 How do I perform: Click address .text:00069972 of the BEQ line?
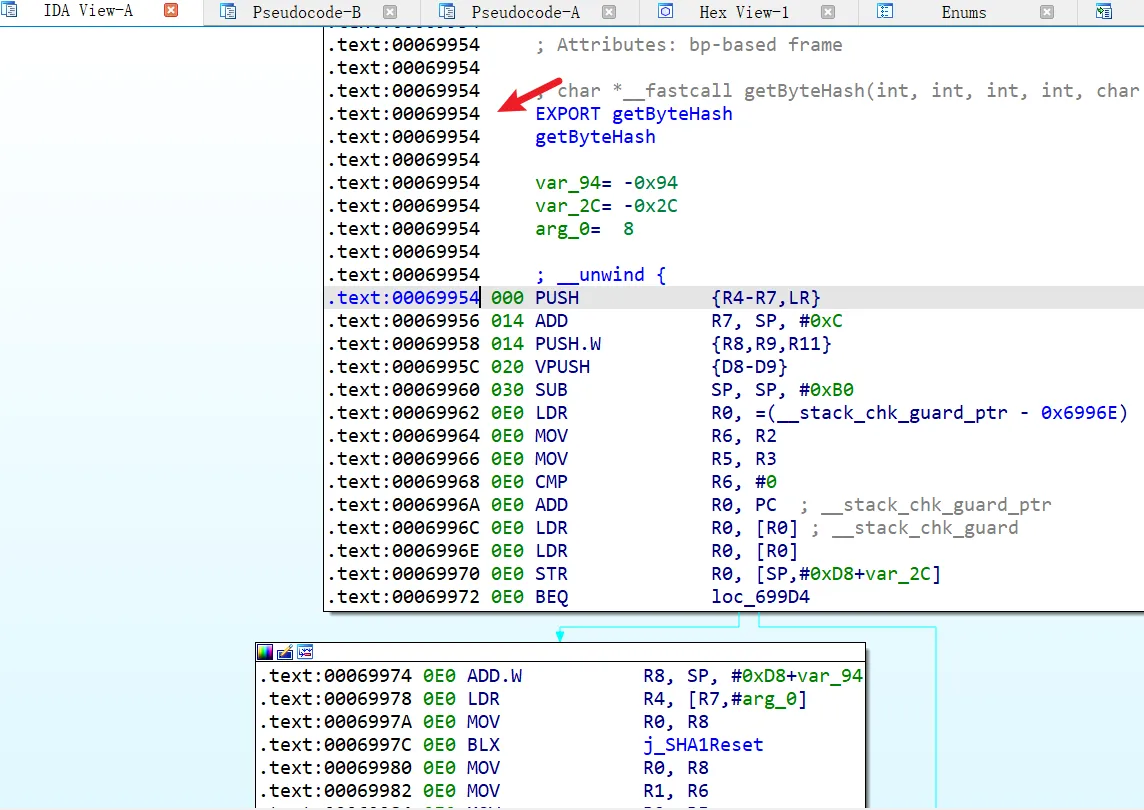403,597
